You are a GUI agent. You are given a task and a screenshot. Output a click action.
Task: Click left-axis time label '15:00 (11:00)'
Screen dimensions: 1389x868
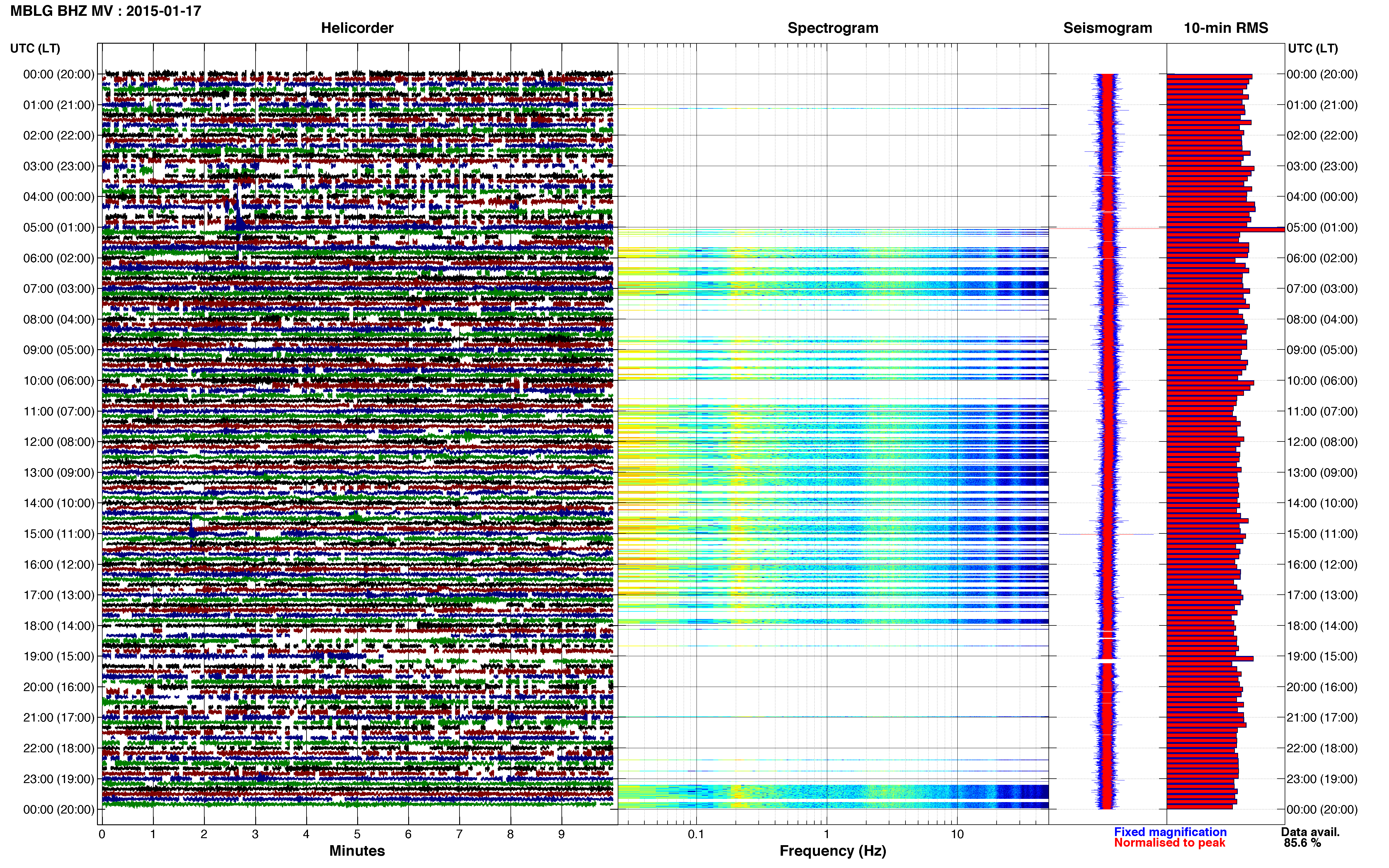(x=59, y=534)
